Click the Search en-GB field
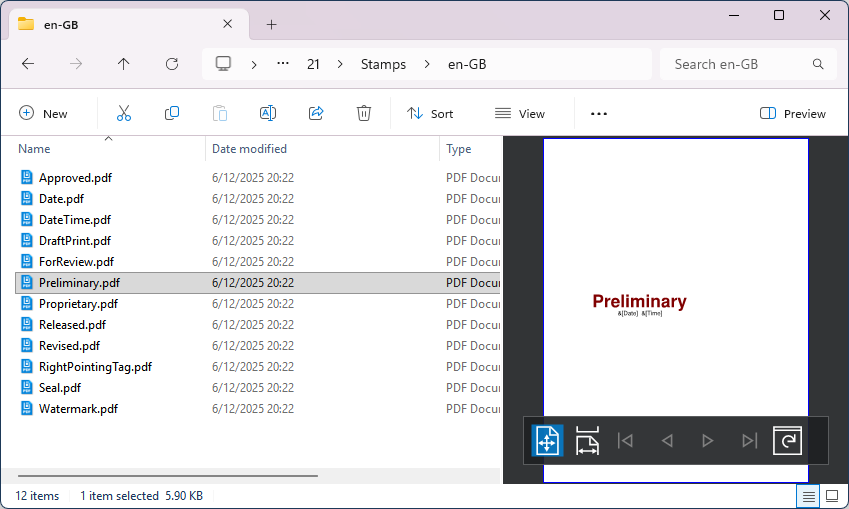Image resolution: width=849 pixels, height=509 pixels. 749,64
